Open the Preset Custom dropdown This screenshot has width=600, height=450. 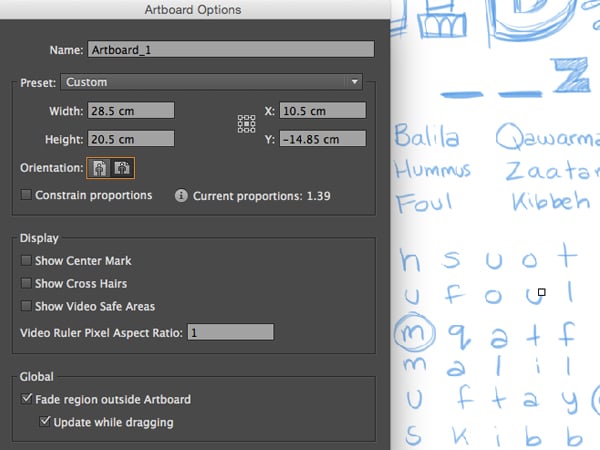(211, 82)
